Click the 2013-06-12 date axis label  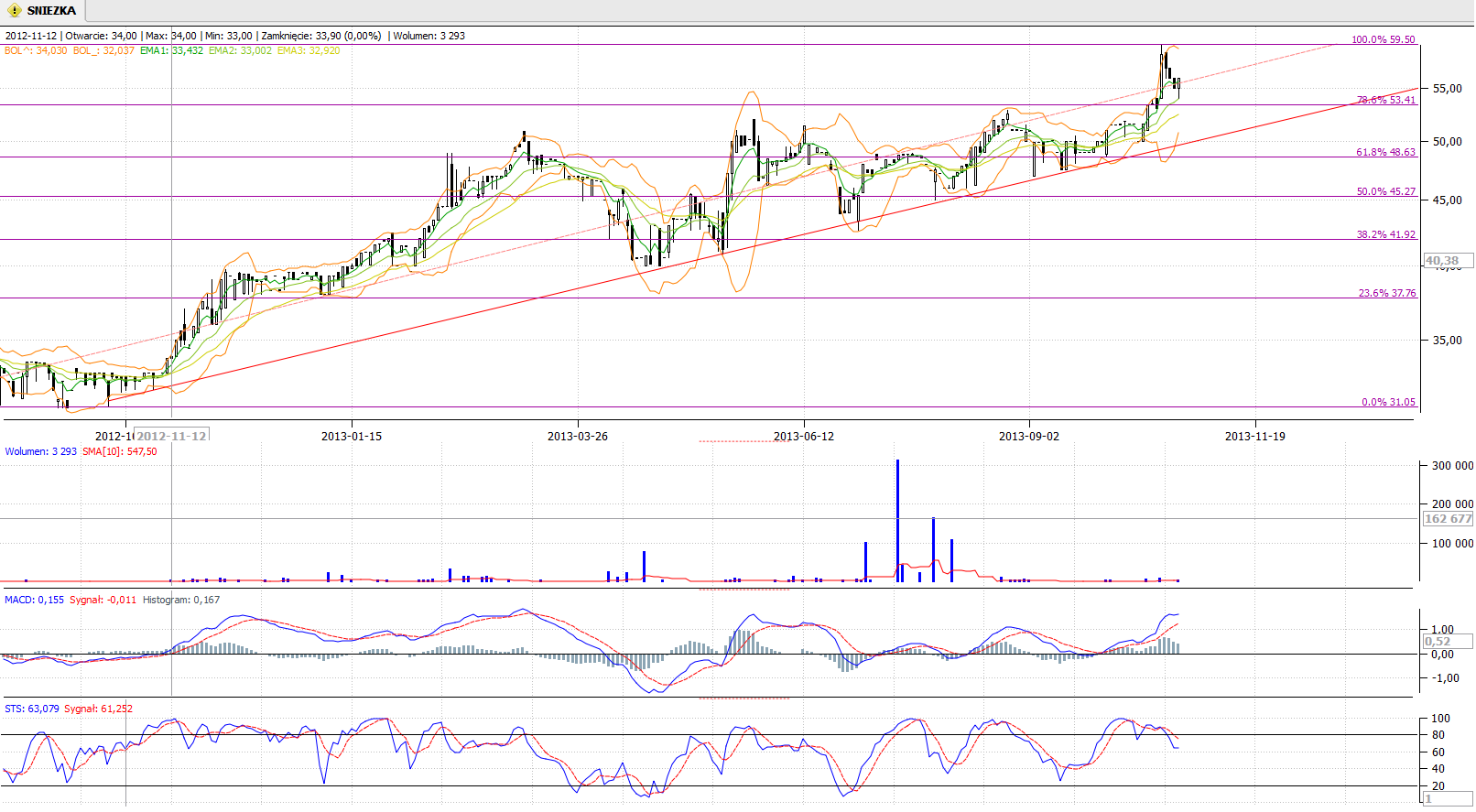pyautogui.click(x=804, y=436)
